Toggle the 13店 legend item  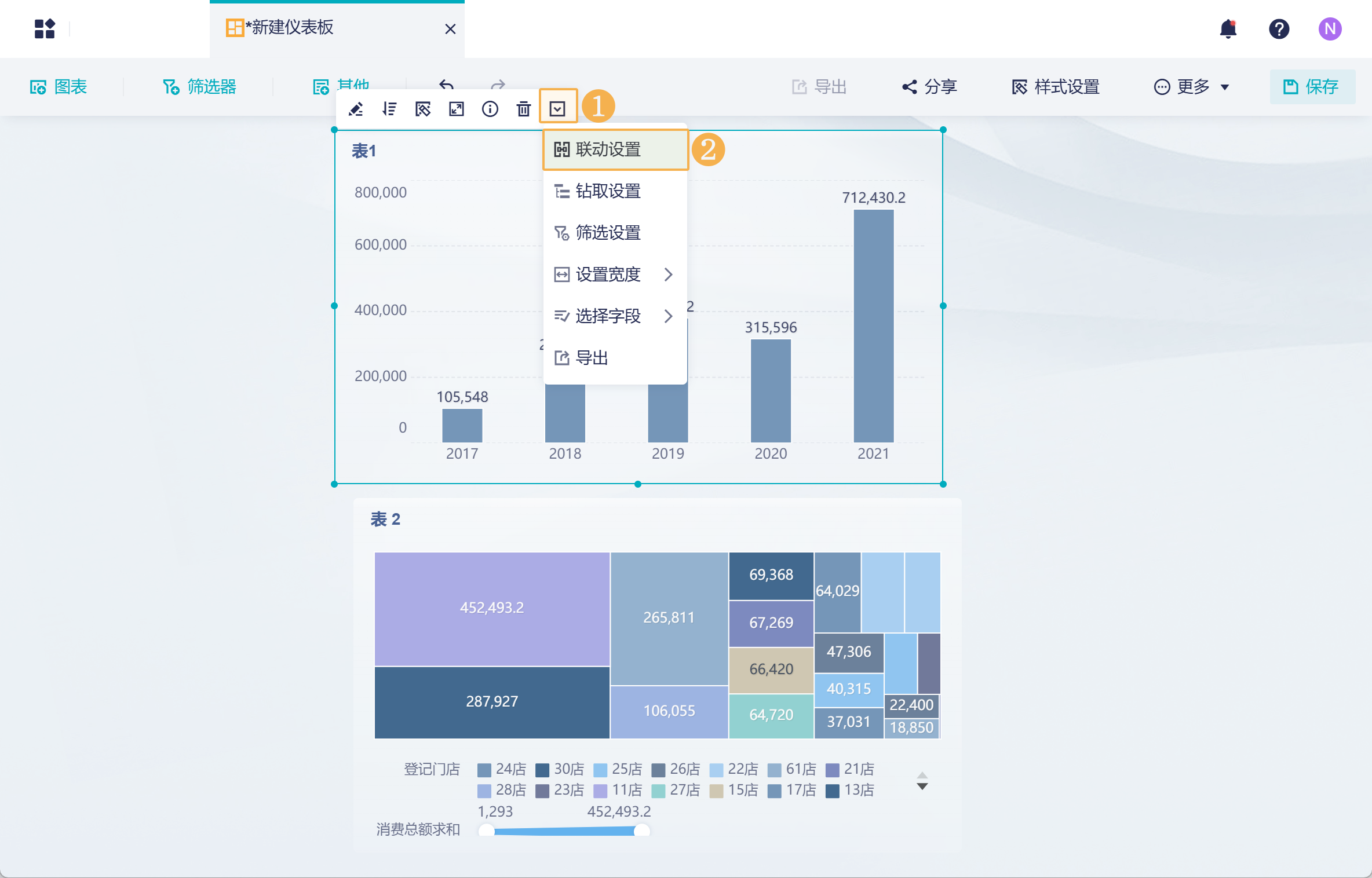[x=850, y=790]
